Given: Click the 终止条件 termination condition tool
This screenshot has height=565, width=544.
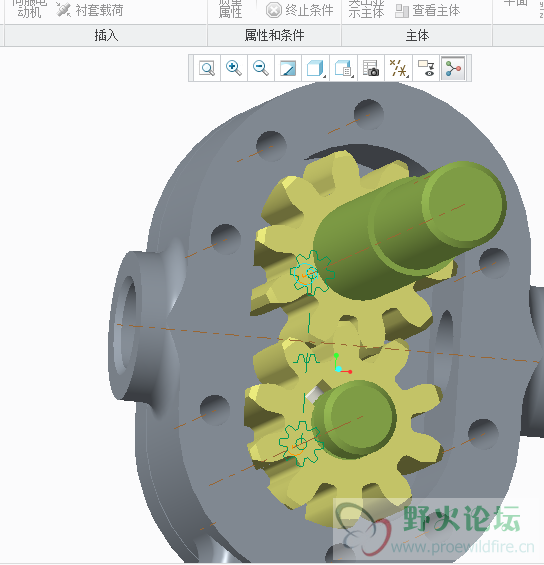Looking at the screenshot, I should (x=300, y=10).
